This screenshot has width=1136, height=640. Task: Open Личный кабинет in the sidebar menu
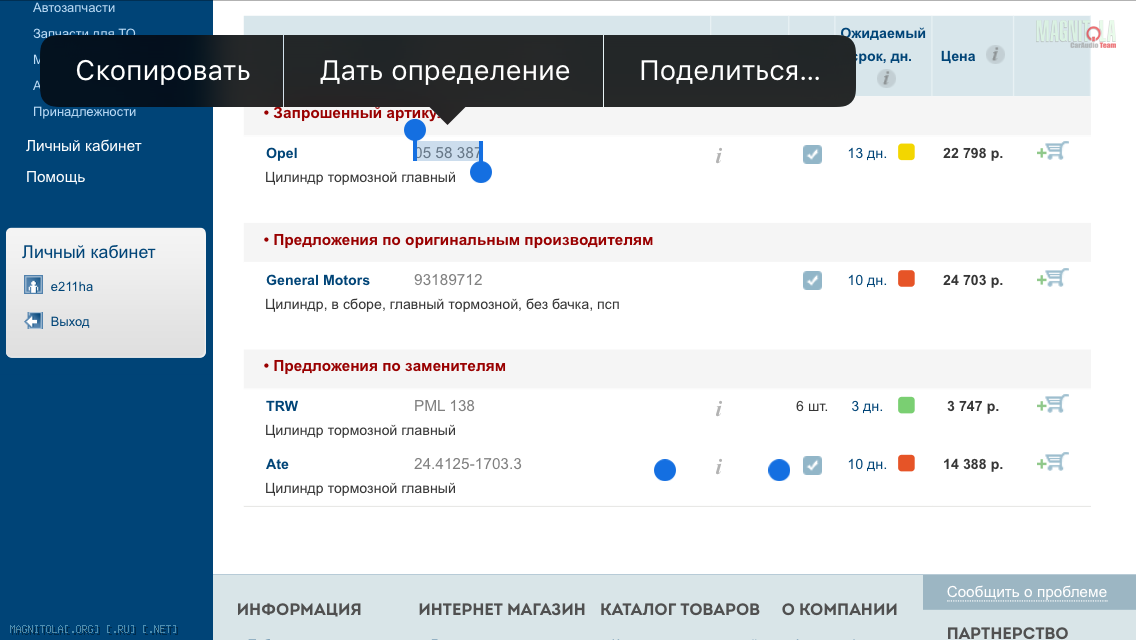pos(83,146)
